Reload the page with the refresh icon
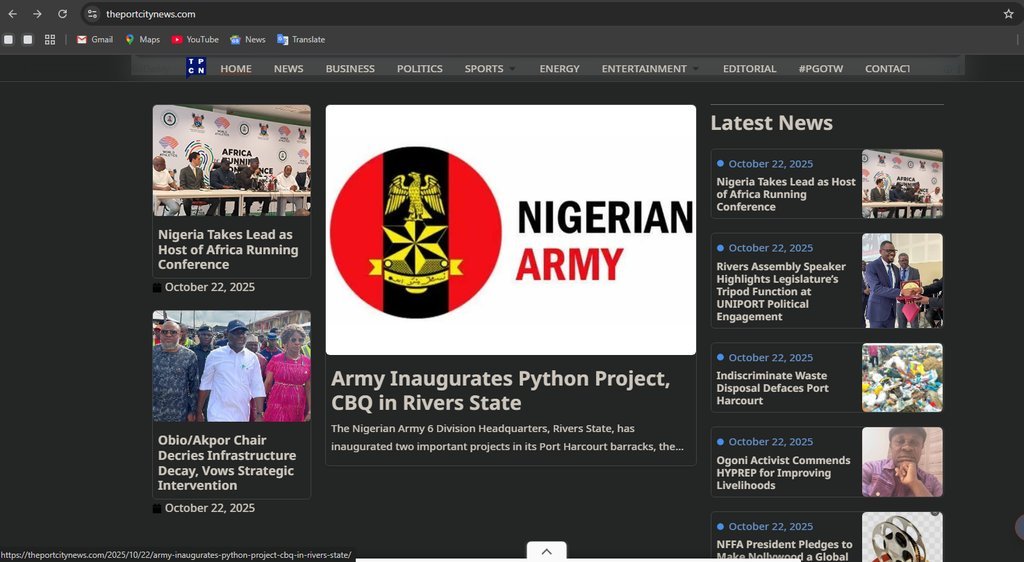This screenshot has height=562, width=1024. [62, 14]
